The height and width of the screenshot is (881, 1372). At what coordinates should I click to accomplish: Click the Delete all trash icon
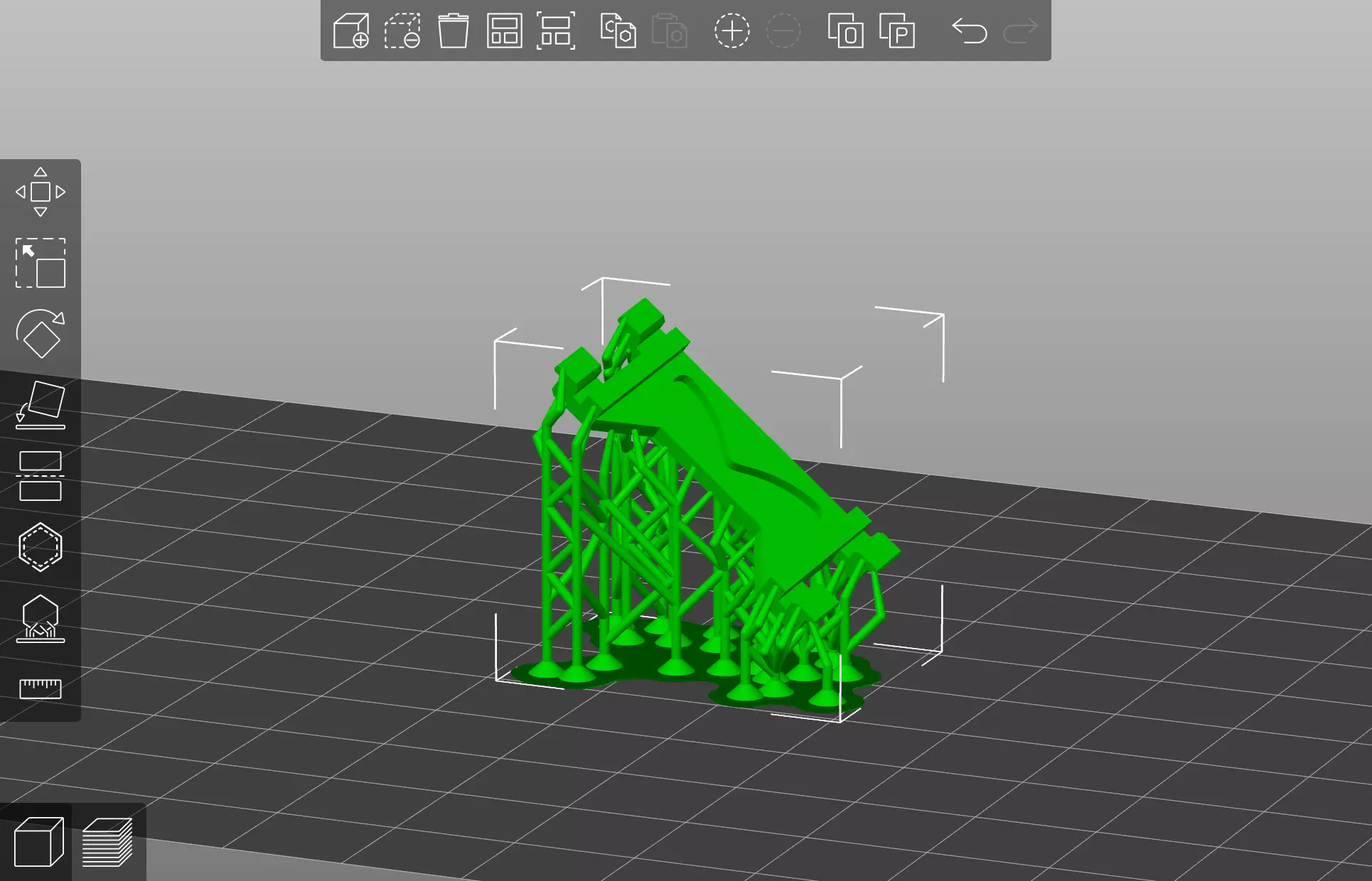(454, 31)
